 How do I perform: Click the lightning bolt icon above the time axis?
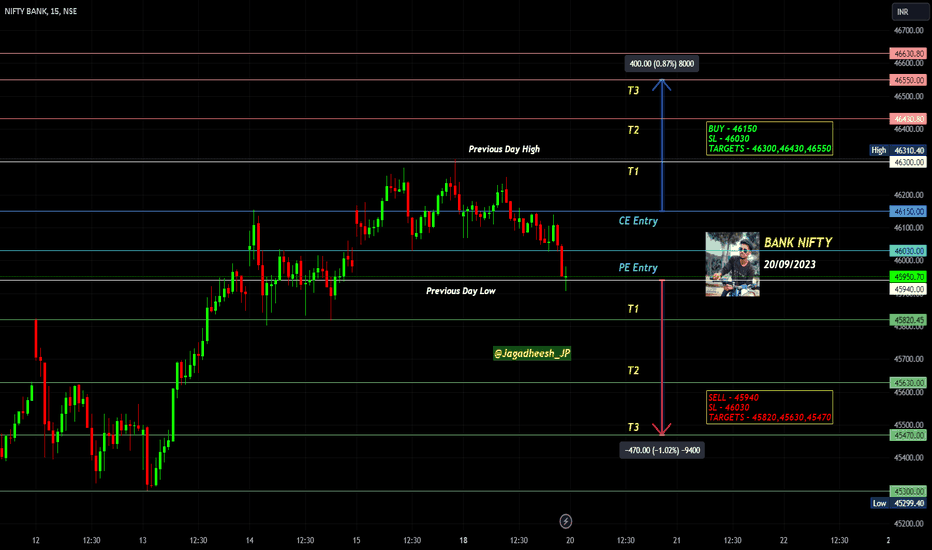click(x=565, y=521)
